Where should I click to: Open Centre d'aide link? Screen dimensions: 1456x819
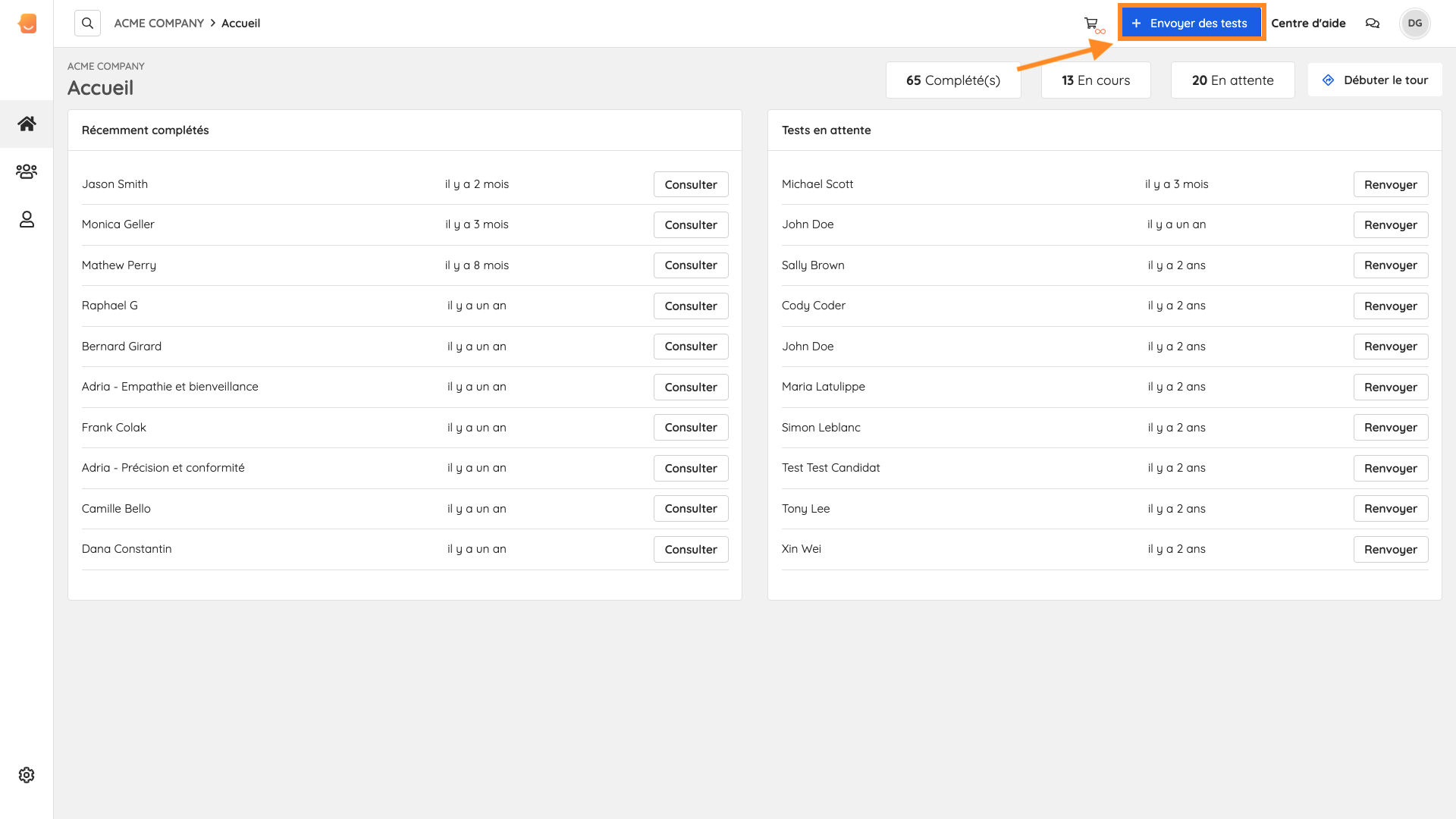coord(1308,24)
